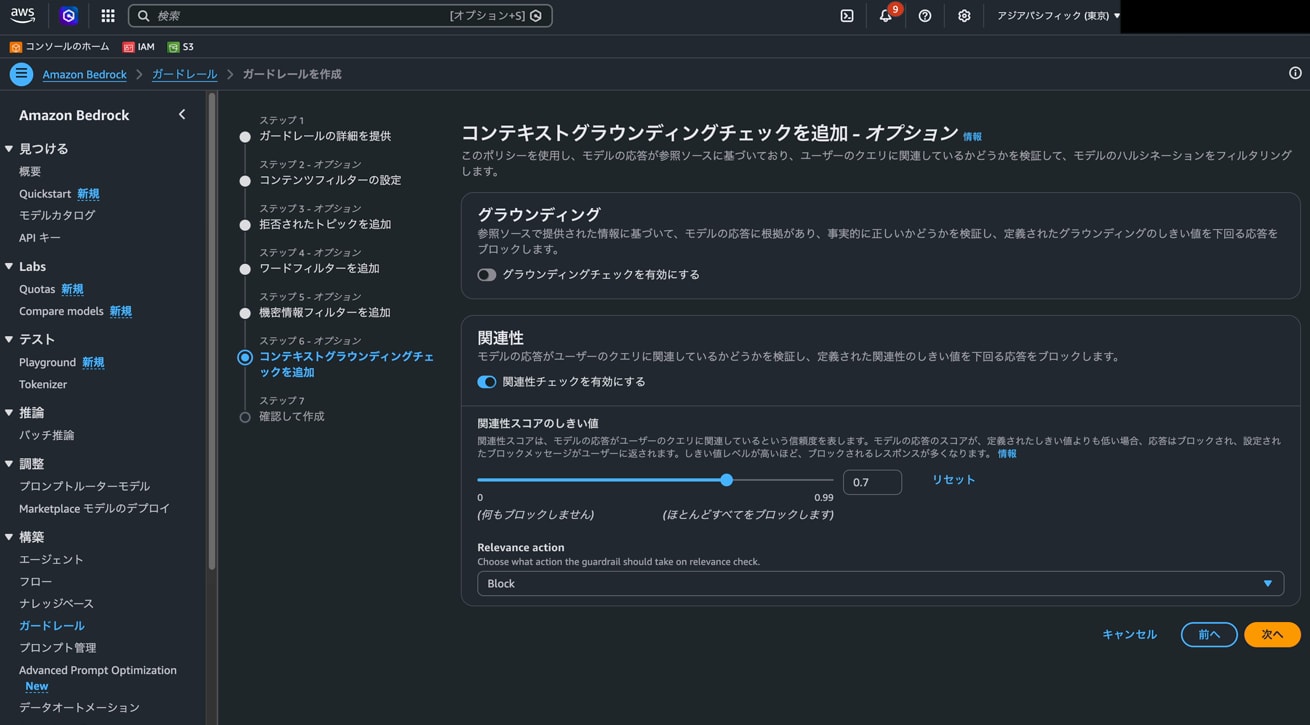Open Advanced Prompt Optimization in the sidebar
This screenshot has width=1310, height=725.
click(x=98, y=671)
